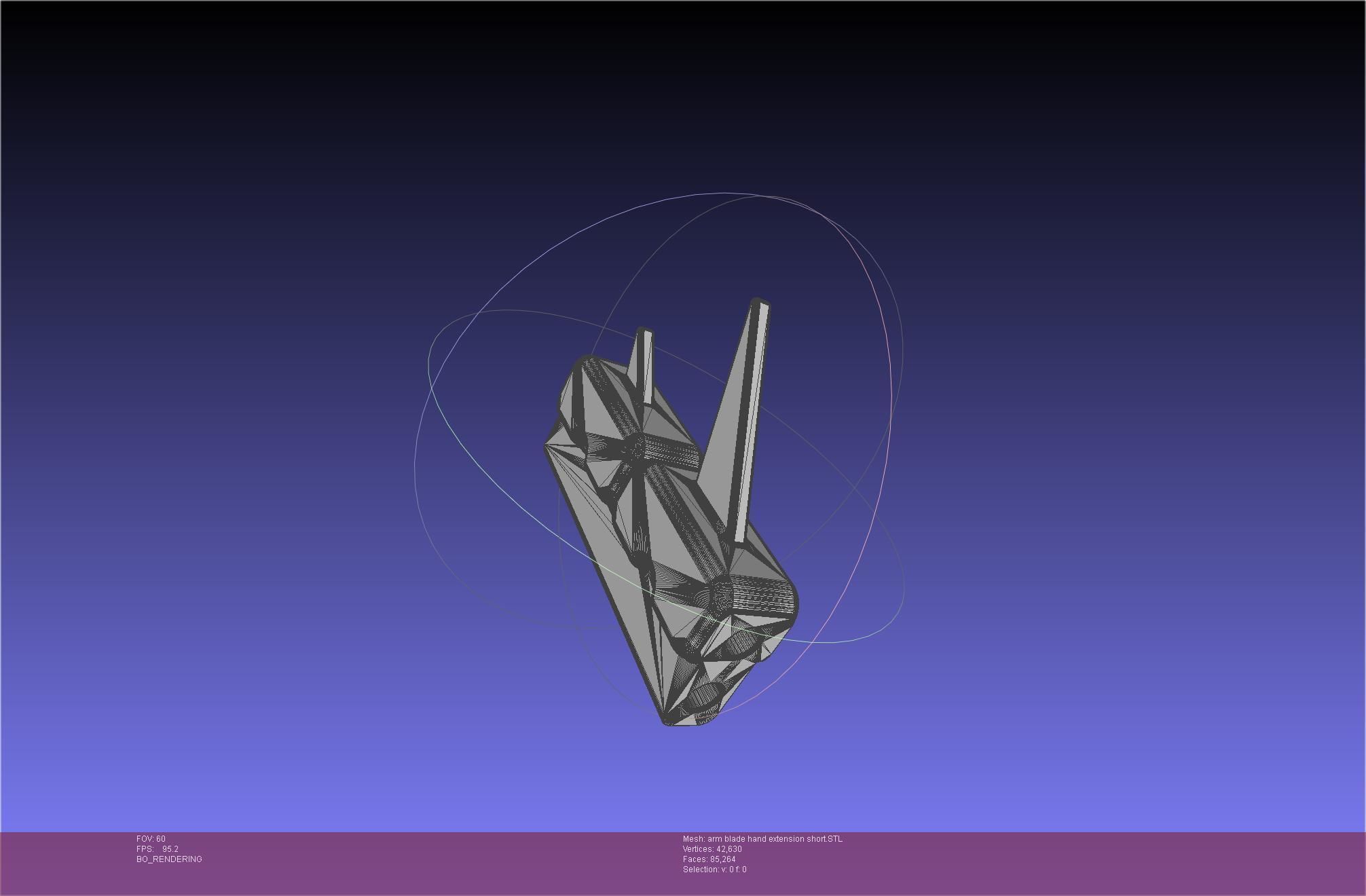This screenshot has width=1366, height=896.
Task: Click the Vertices: 42,630 entry
Action: pyautogui.click(x=712, y=849)
